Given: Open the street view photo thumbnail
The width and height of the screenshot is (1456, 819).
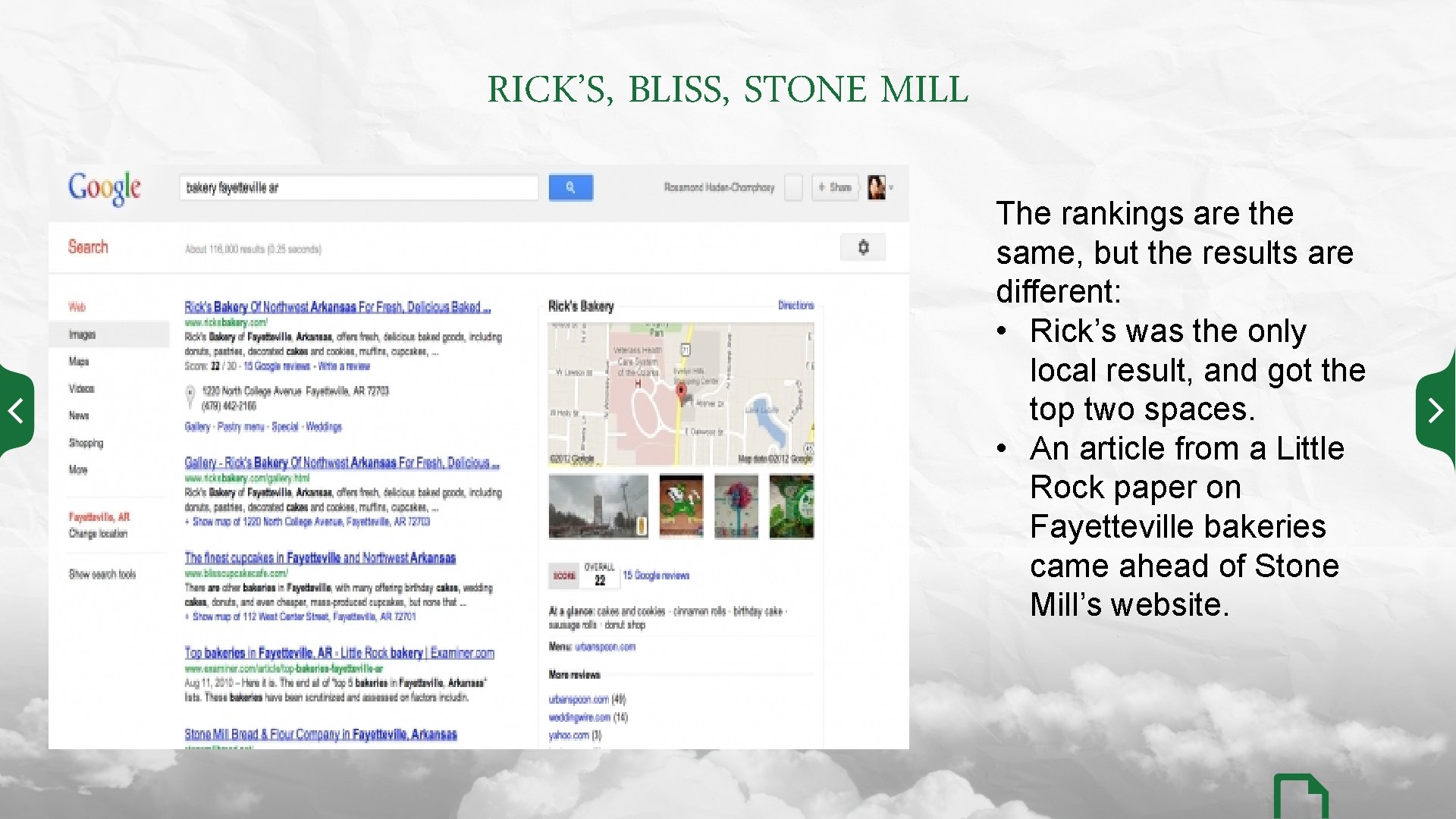Looking at the screenshot, I should (x=598, y=507).
